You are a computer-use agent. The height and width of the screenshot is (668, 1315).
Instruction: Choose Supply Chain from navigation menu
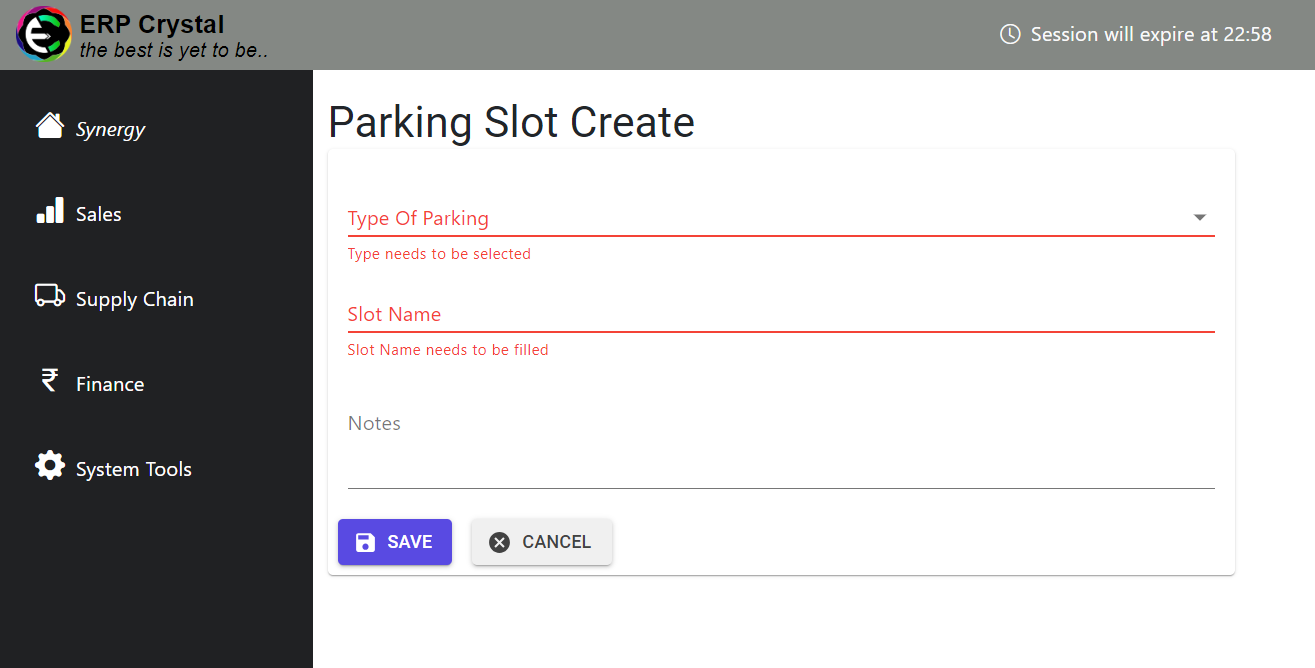134,298
